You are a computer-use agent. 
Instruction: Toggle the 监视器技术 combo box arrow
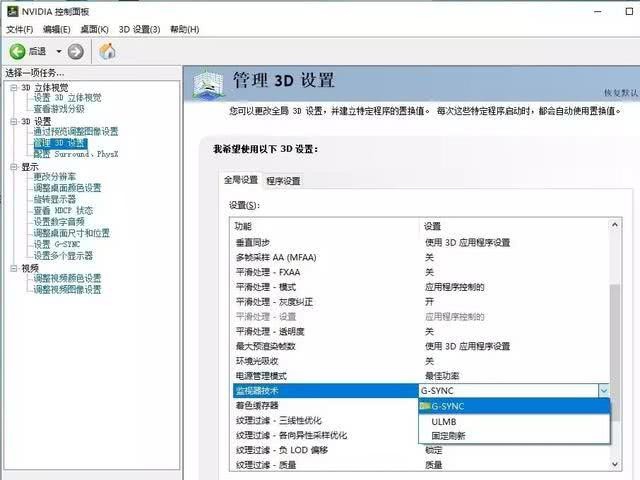604,391
